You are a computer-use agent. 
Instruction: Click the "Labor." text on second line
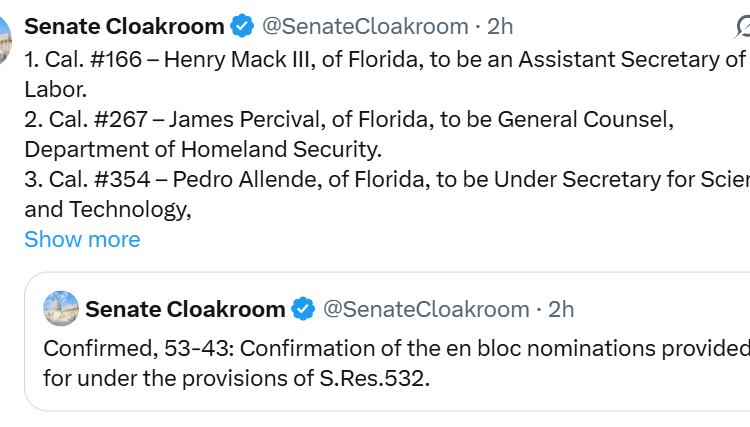(x=56, y=89)
